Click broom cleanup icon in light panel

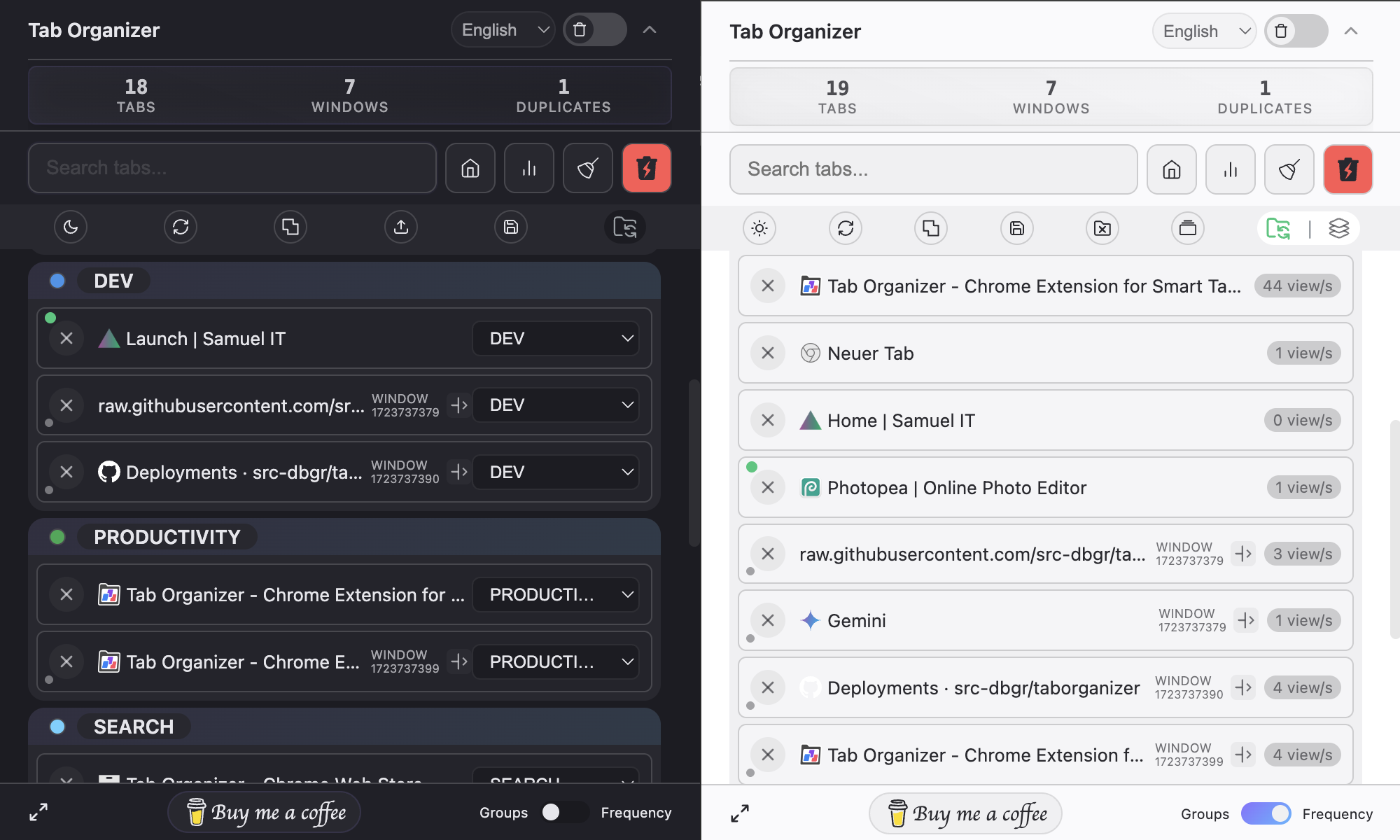(x=1289, y=169)
